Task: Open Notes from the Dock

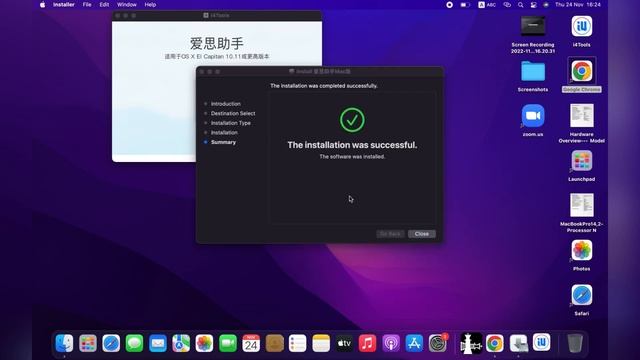Action: pyautogui.click(x=321, y=343)
